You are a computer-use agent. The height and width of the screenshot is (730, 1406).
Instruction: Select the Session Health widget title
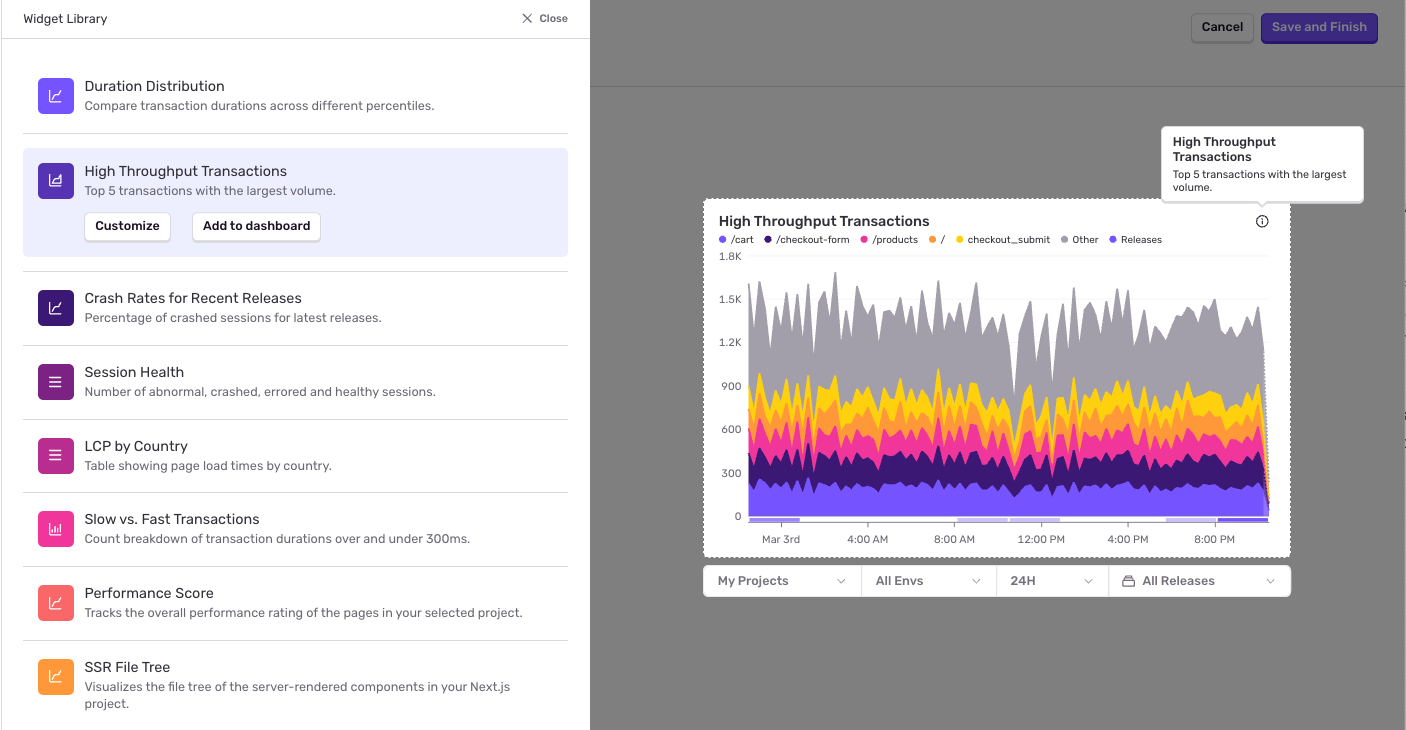[134, 372]
